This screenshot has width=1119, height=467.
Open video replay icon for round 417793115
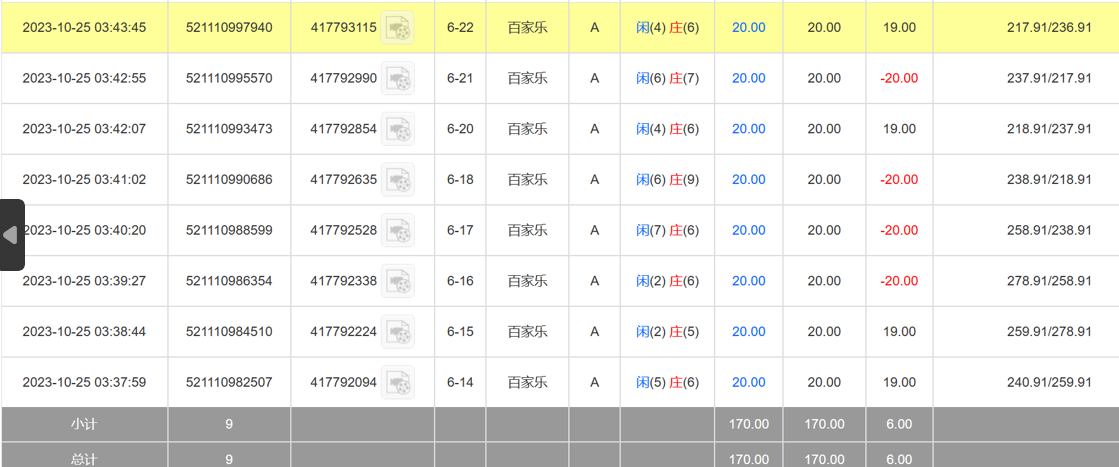[398, 28]
